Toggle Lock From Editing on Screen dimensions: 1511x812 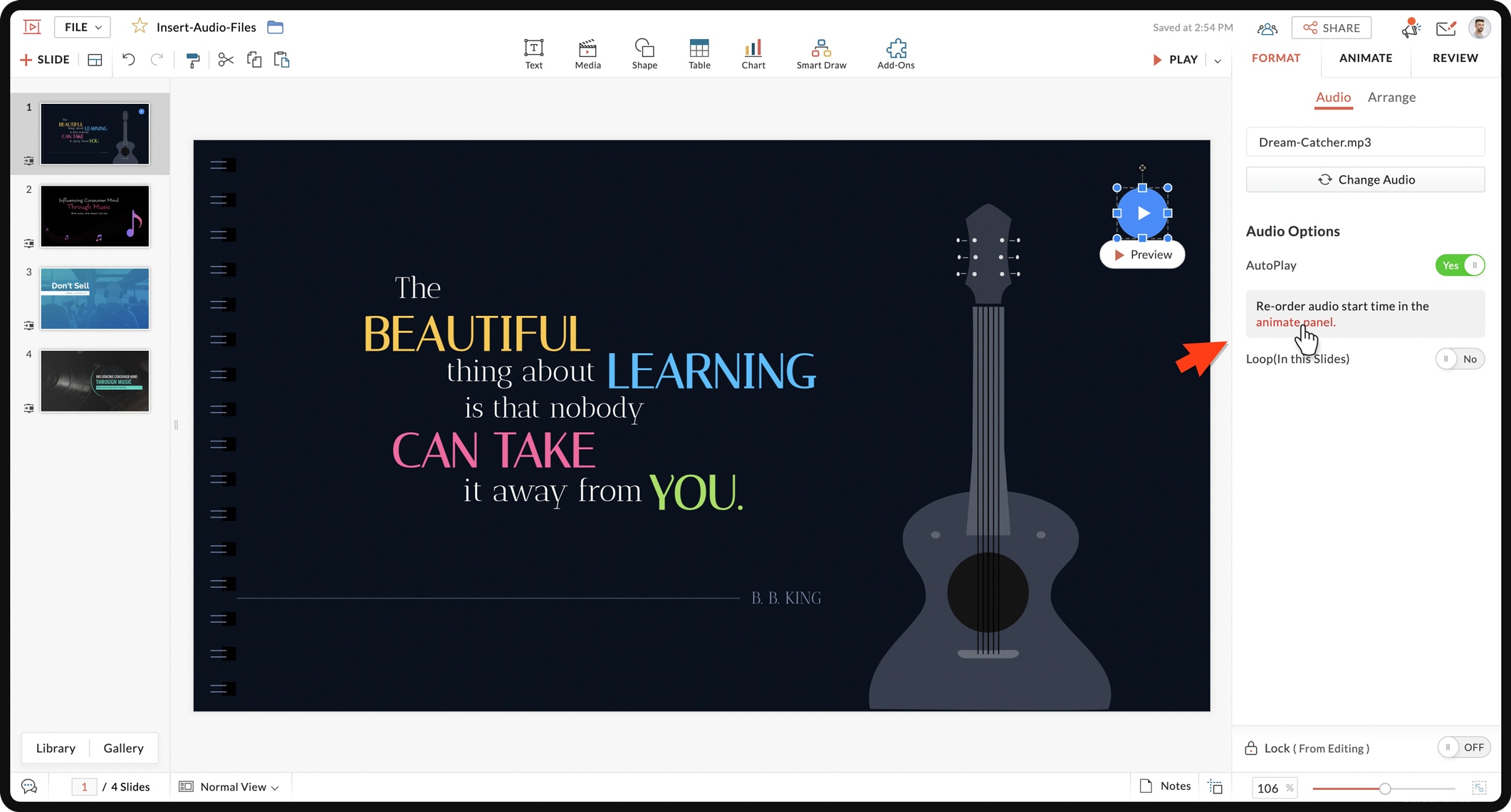point(1463,747)
